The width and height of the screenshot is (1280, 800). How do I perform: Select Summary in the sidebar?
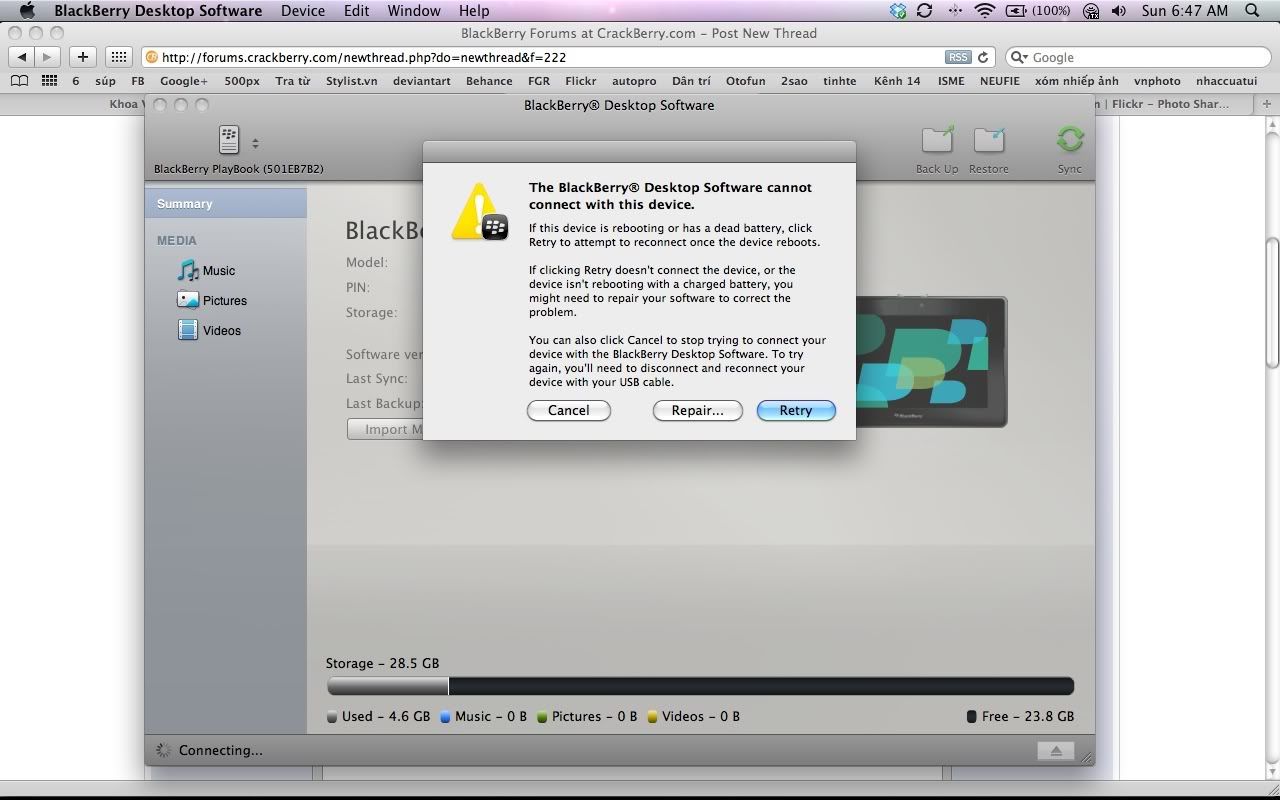click(x=226, y=203)
